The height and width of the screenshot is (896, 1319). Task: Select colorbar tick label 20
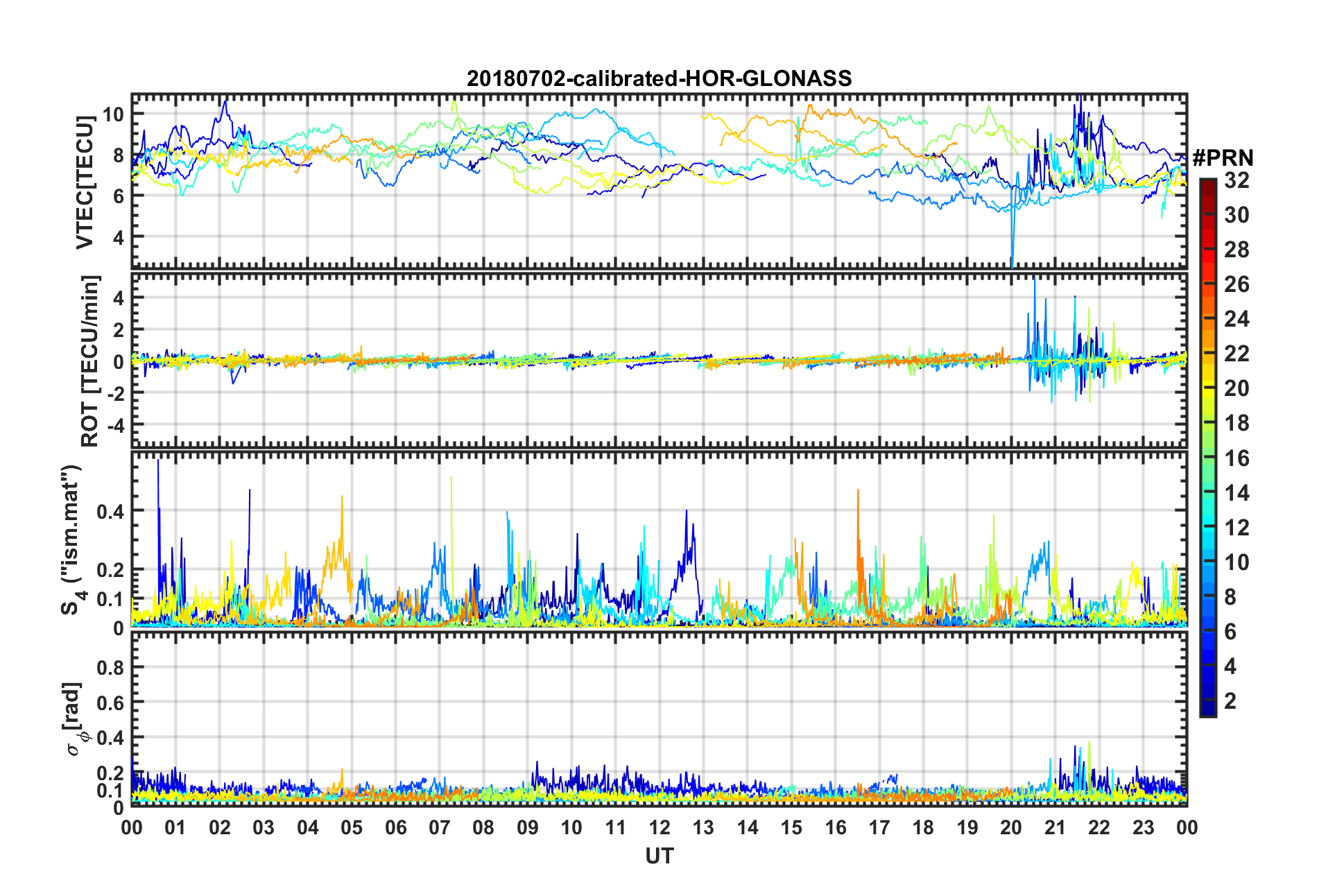click(1236, 388)
